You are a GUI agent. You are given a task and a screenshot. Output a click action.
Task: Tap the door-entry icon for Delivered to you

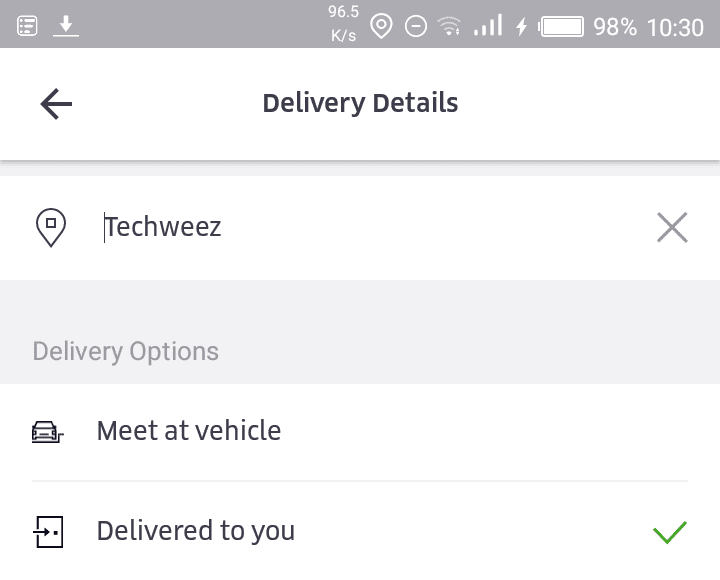click(48, 532)
